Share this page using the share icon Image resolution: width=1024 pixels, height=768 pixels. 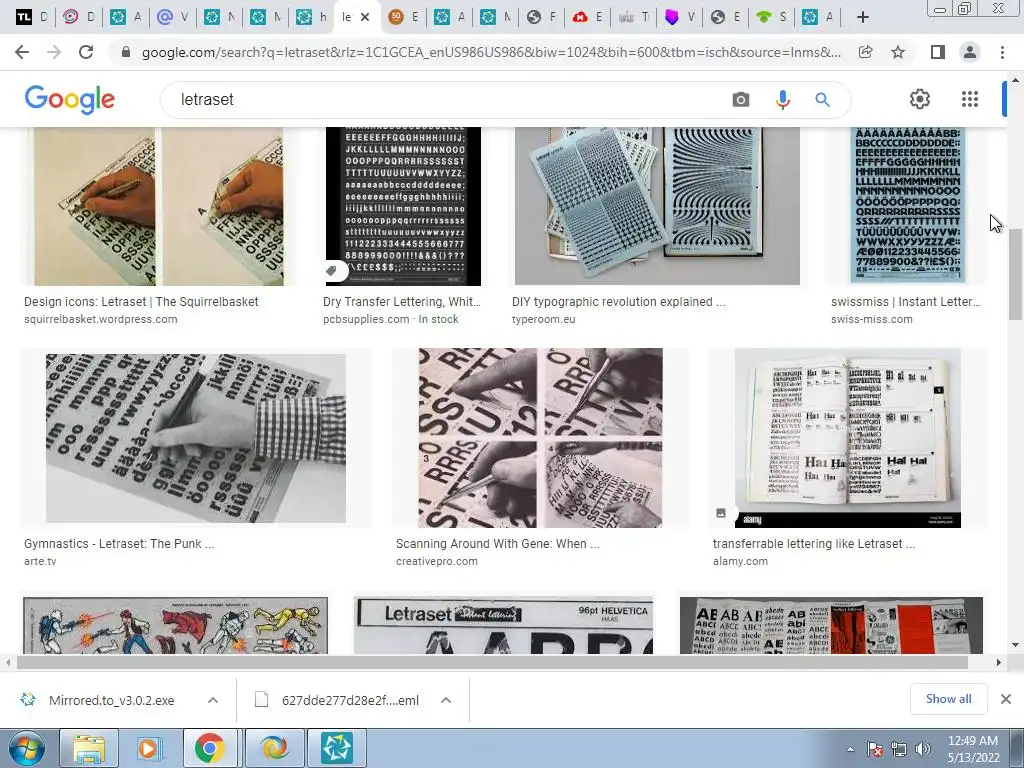[866, 52]
